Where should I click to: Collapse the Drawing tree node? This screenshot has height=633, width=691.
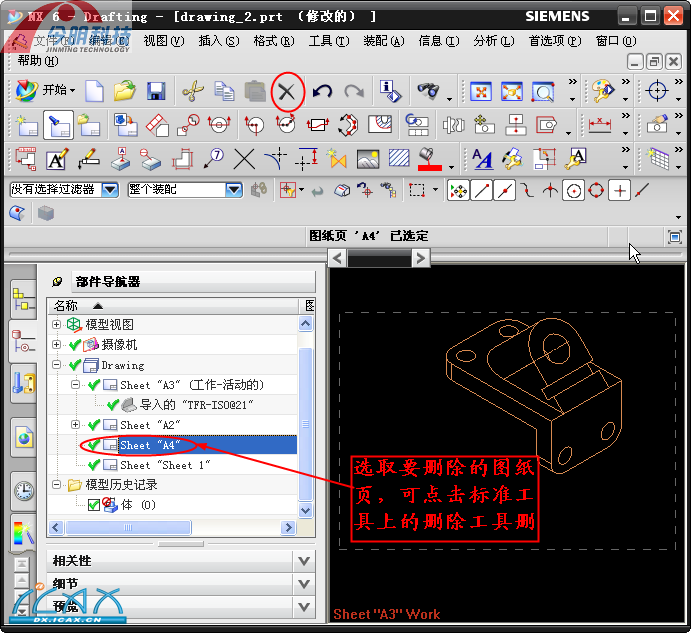pyautogui.click(x=57, y=365)
